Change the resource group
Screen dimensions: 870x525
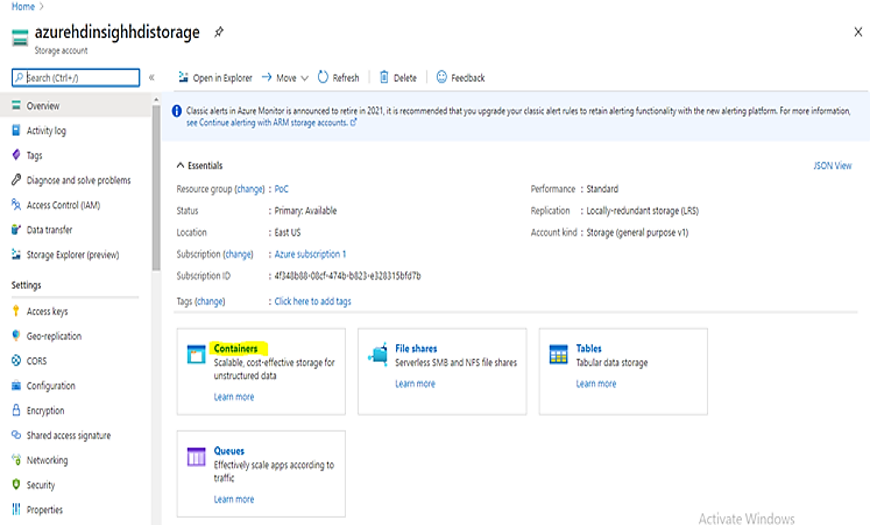pyautogui.click(x=250, y=189)
